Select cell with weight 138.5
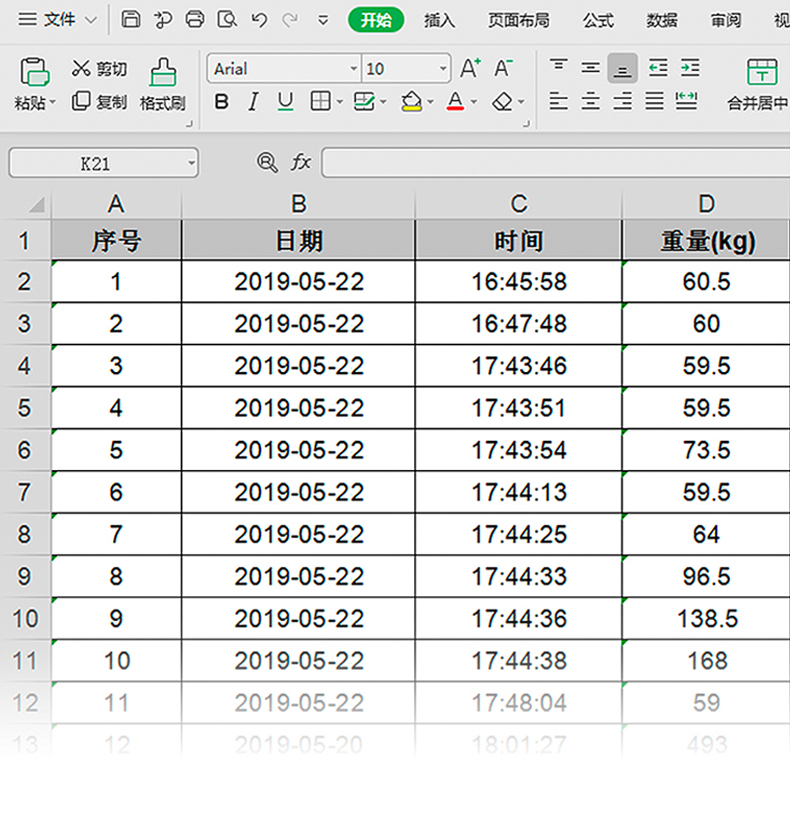 pos(706,619)
